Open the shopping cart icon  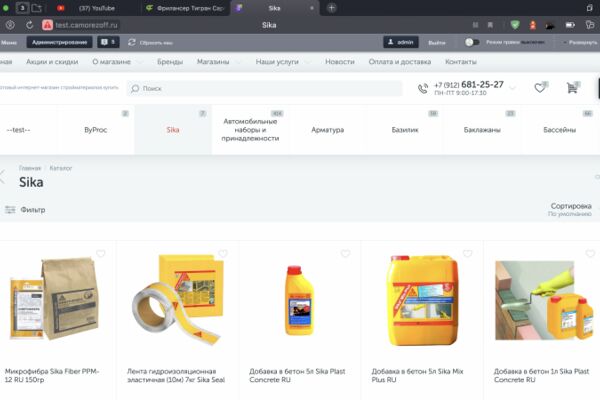click(x=572, y=88)
